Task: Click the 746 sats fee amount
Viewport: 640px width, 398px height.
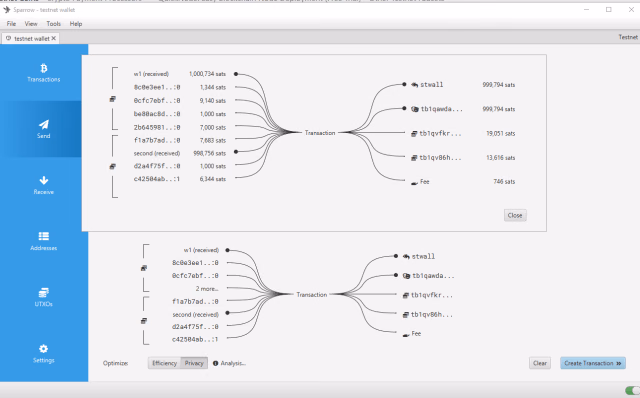Action: [x=504, y=182]
